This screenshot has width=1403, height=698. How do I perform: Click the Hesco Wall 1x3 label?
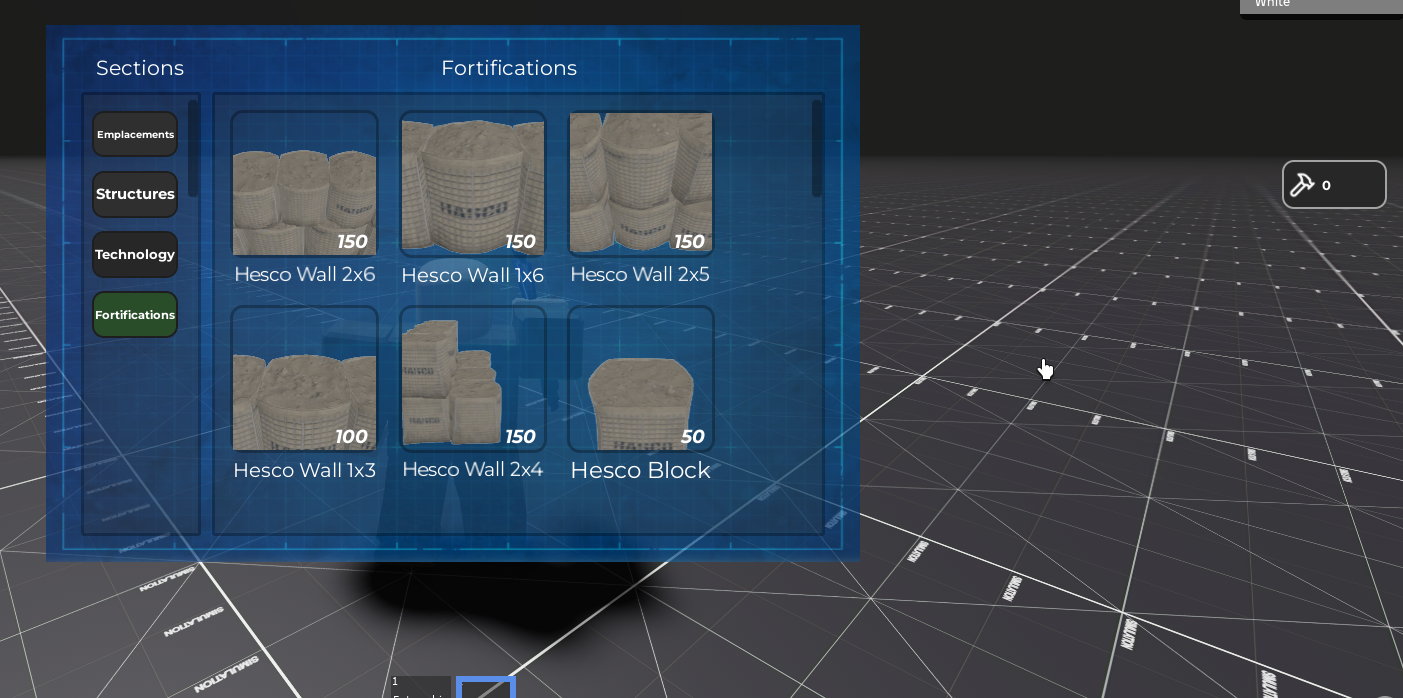point(304,470)
